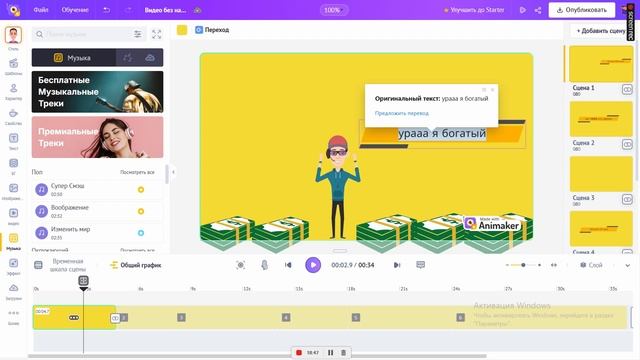Preview the video from top bar
This screenshot has height=360, width=640.
coord(522,10)
